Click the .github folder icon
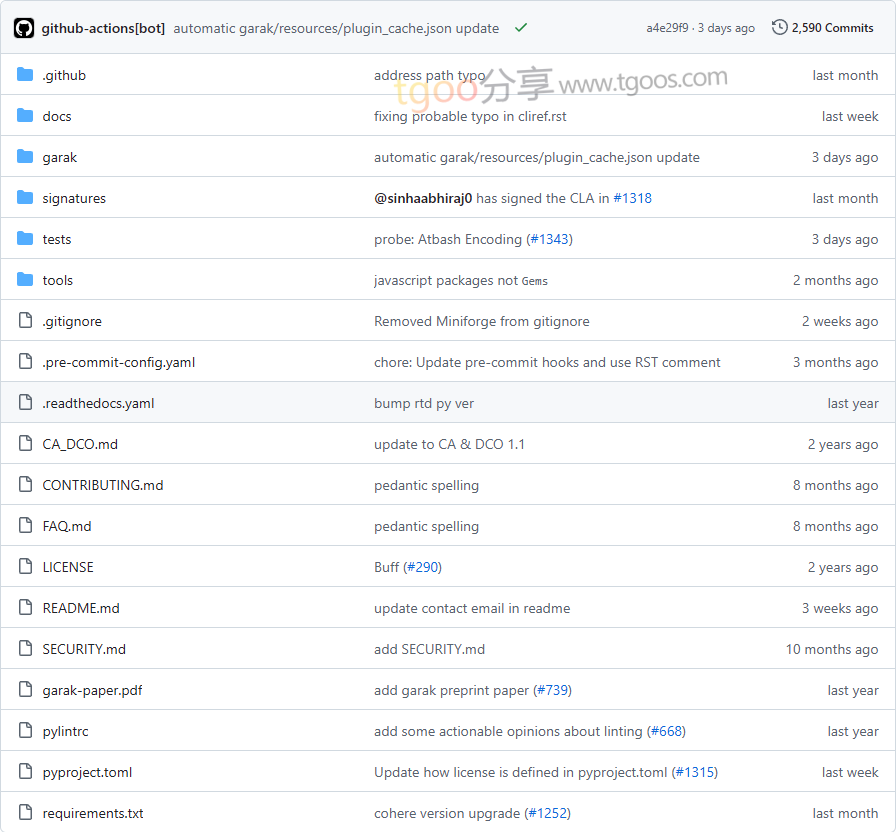896x833 pixels. pos(25,74)
